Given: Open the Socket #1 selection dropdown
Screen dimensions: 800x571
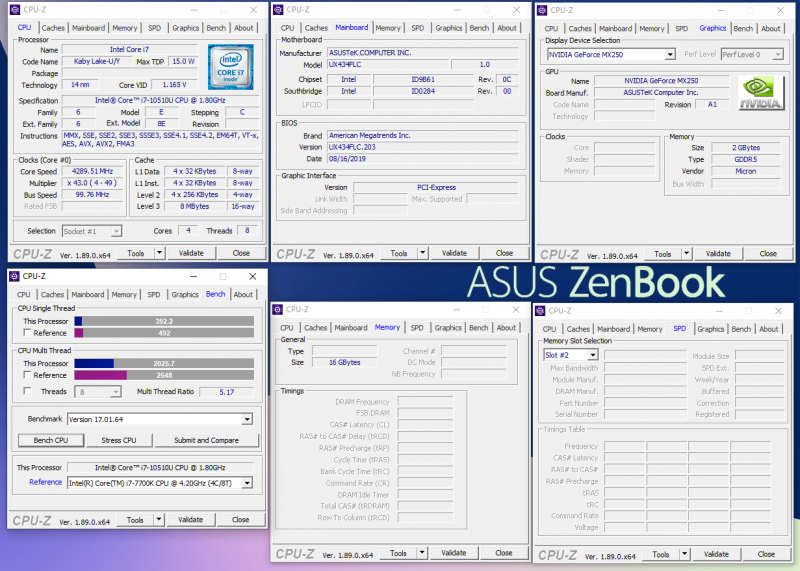Looking at the screenshot, I should (x=116, y=231).
